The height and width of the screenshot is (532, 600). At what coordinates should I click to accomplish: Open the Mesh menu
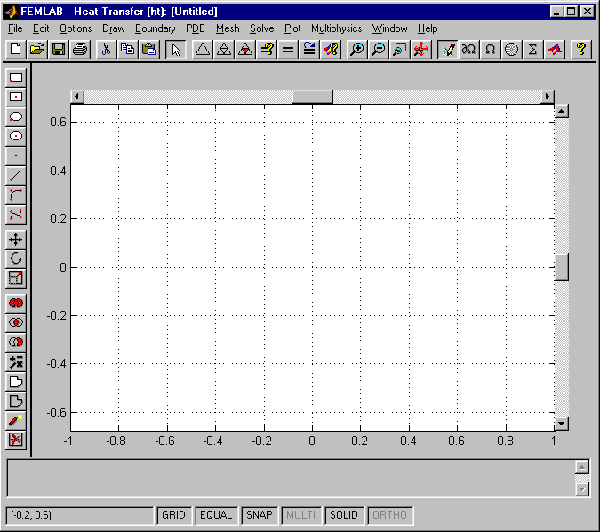pyautogui.click(x=227, y=29)
